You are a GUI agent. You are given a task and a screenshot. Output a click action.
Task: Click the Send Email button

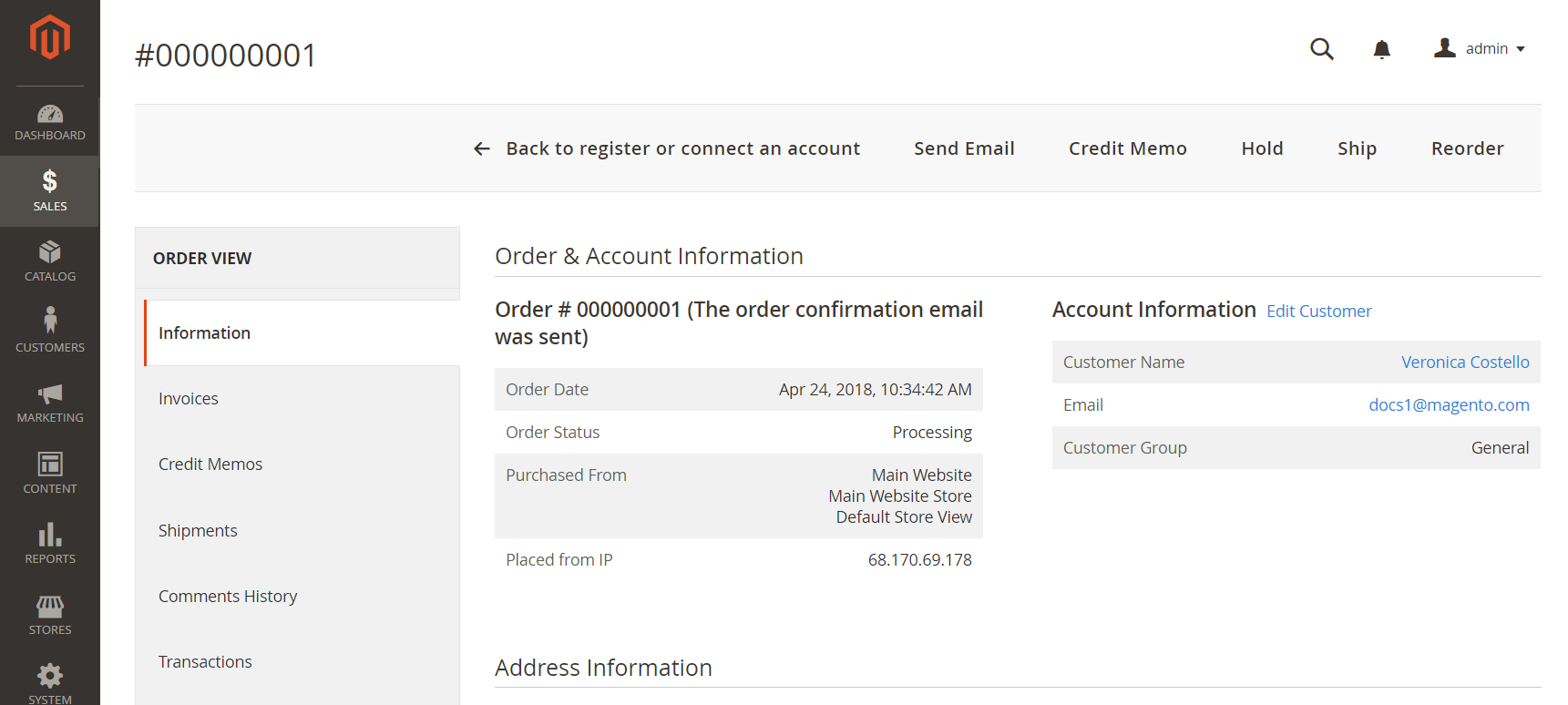point(964,148)
